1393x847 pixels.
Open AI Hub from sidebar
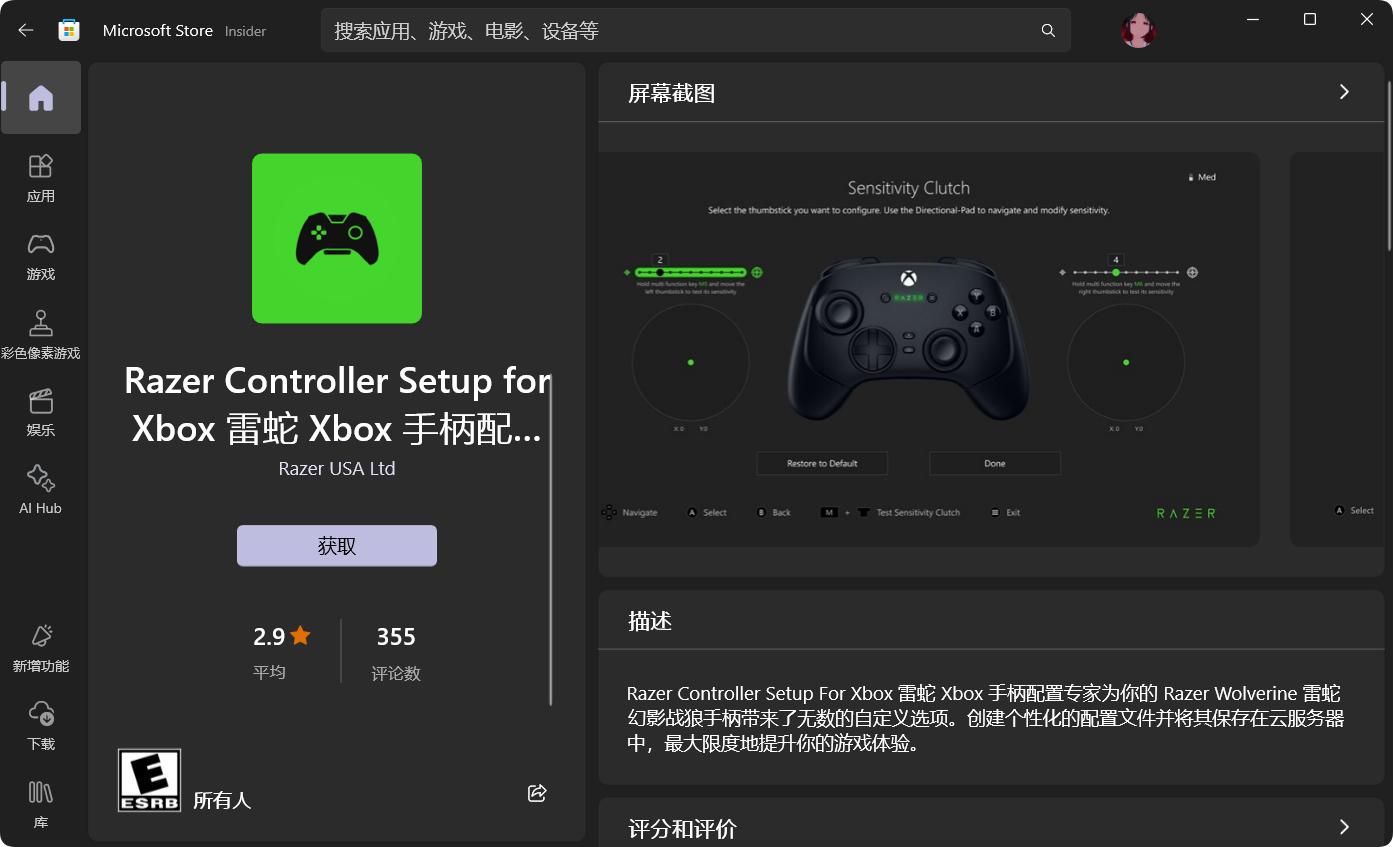tap(41, 490)
